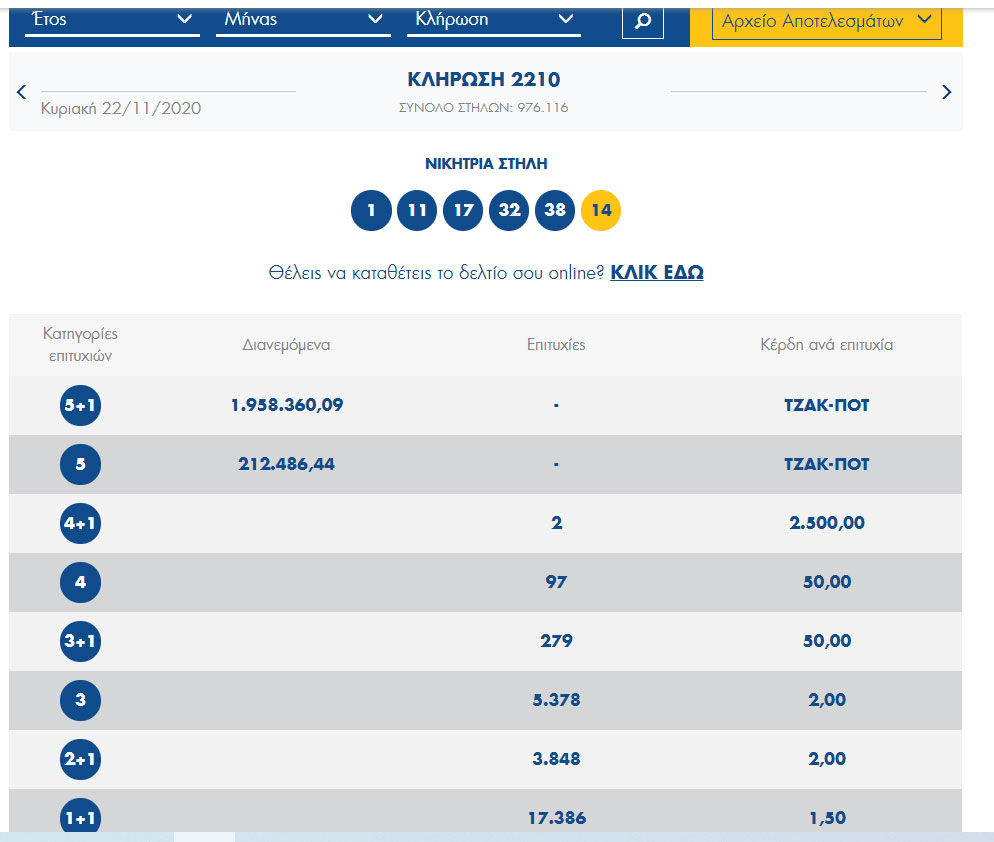994x842 pixels.
Task: Follow the ΚΛΙΚ ΕΔΩ link
Action: [x=656, y=272]
